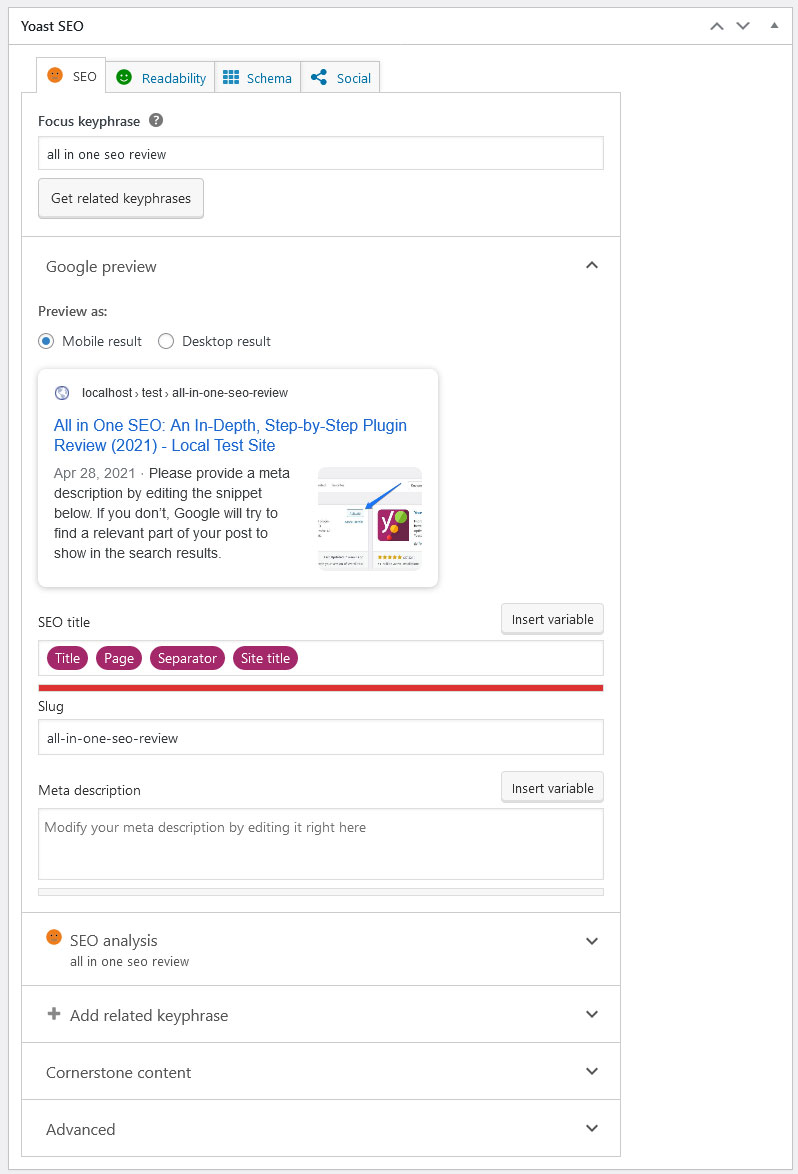Screen dimensions: 798x1174
Task: Click the plus icon beside Add related keyphrase
Action: click(x=54, y=1014)
